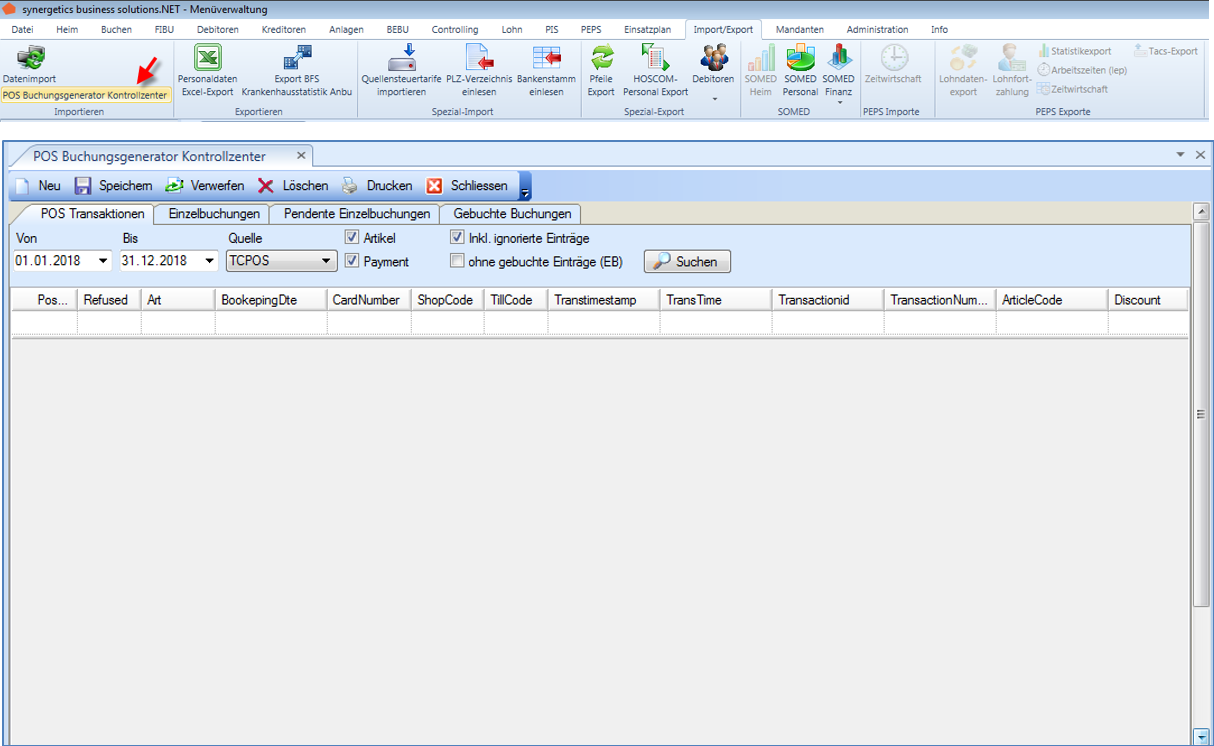The width and height of the screenshot is (1214, 746).
Task: Click the Datenimport icon in the ribbon
Action: (30, 58)
